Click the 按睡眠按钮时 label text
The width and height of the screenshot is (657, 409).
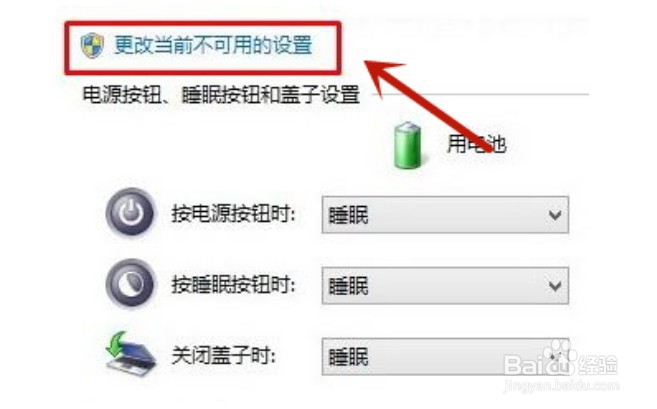point(234,285)
